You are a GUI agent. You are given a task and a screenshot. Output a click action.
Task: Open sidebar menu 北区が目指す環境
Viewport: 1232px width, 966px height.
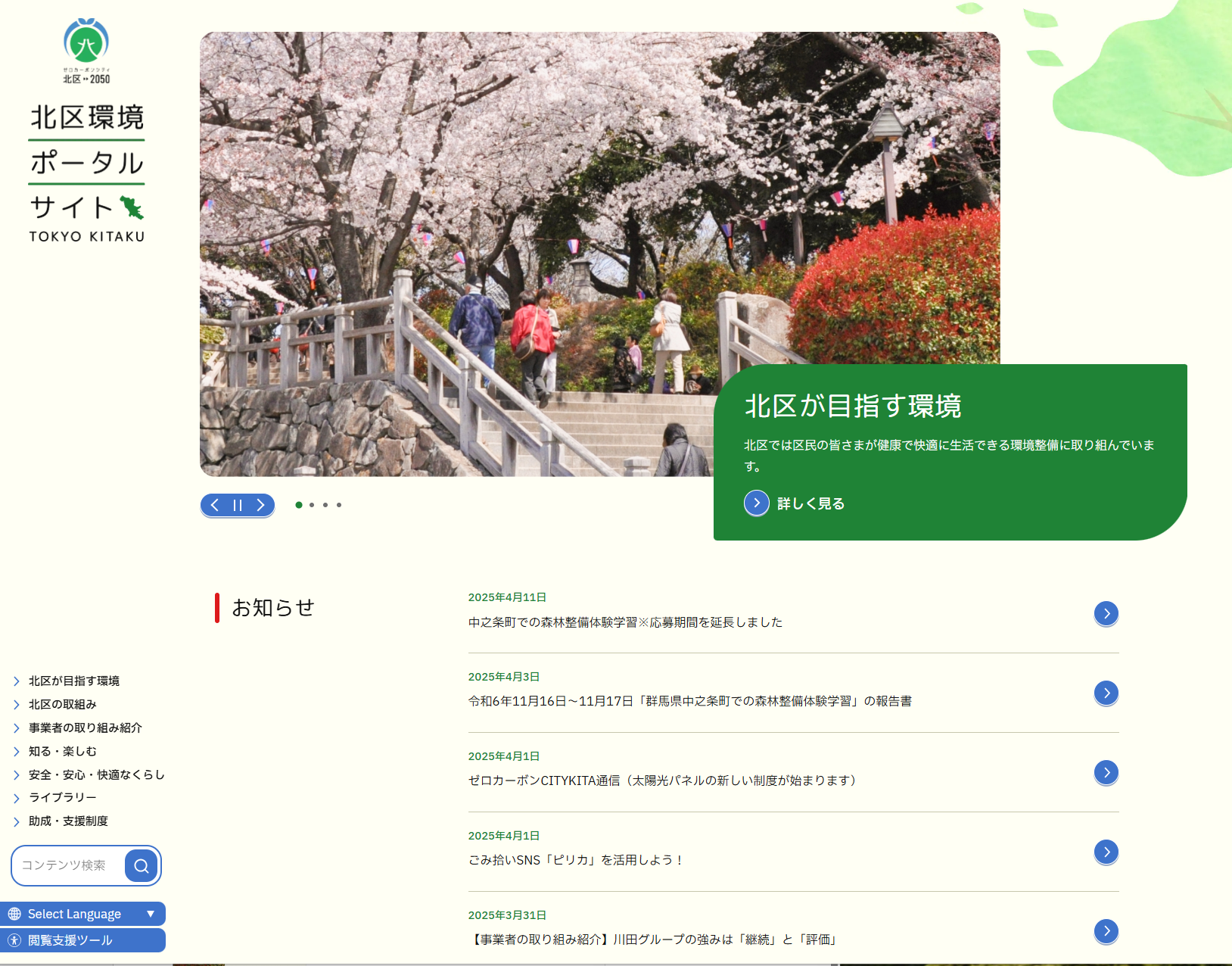(74, 681)
